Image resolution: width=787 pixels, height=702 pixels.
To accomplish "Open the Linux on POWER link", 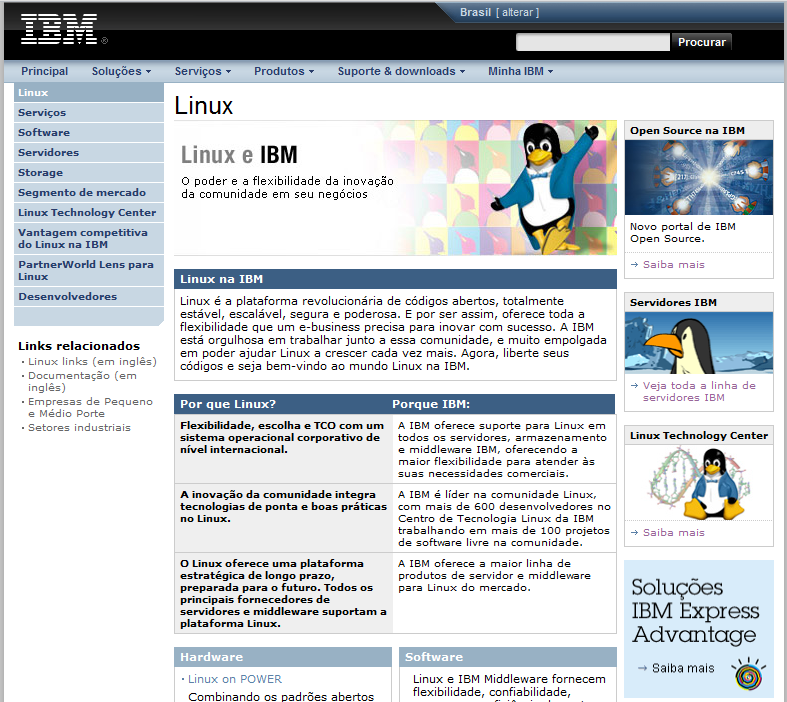I will tap(234, 679).
